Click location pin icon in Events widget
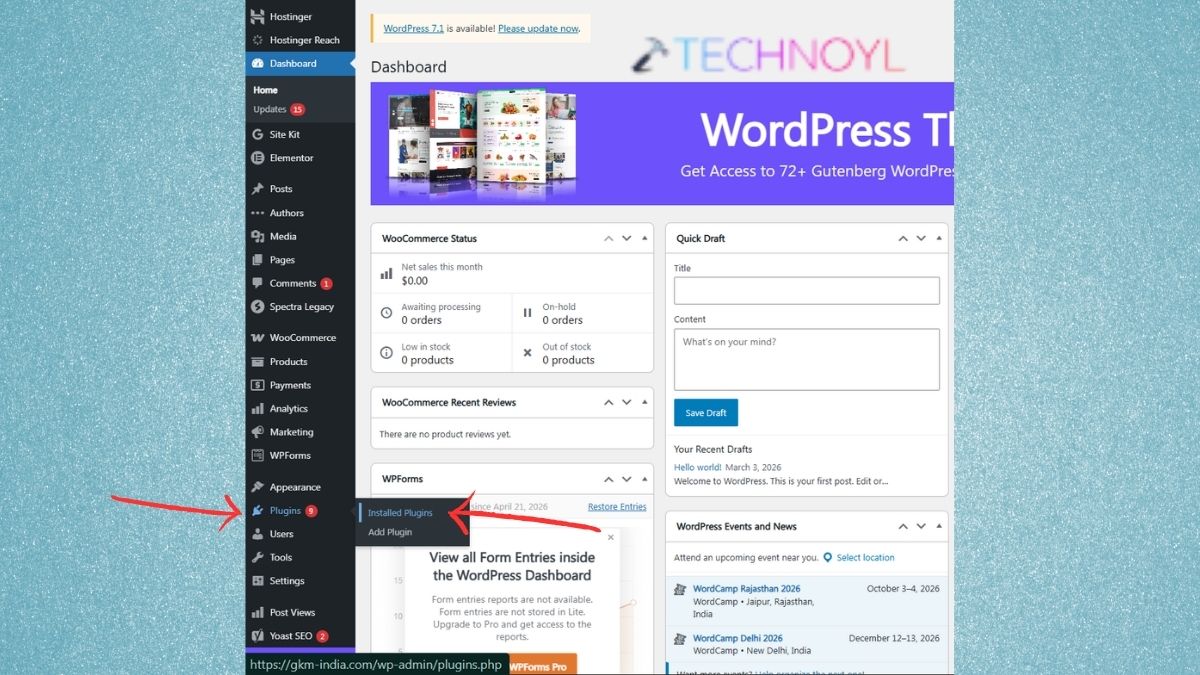This screenshot has width=1200, height=675. tap(828, 558)
